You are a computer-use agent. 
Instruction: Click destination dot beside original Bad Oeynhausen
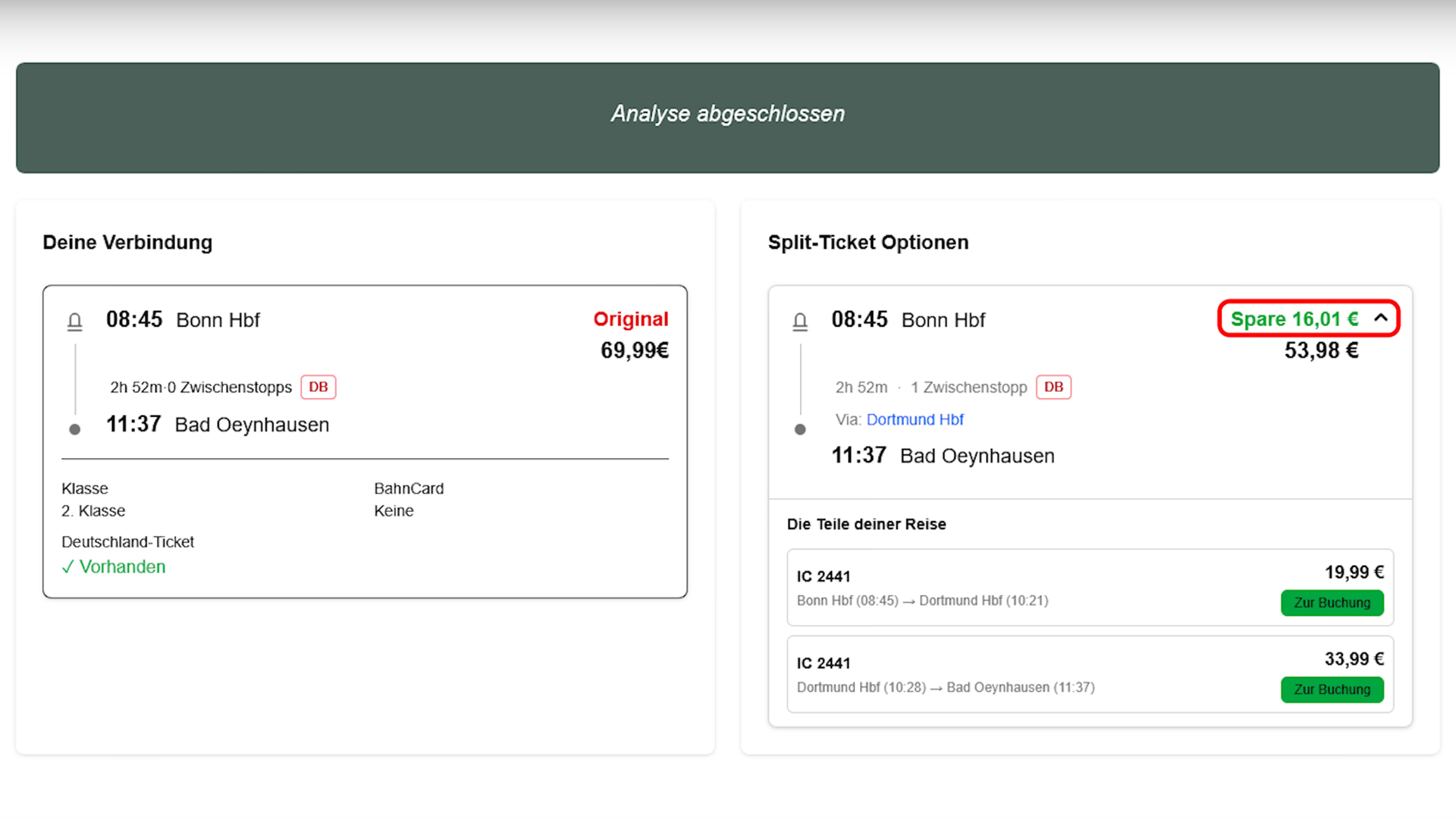tap(74, 429)
